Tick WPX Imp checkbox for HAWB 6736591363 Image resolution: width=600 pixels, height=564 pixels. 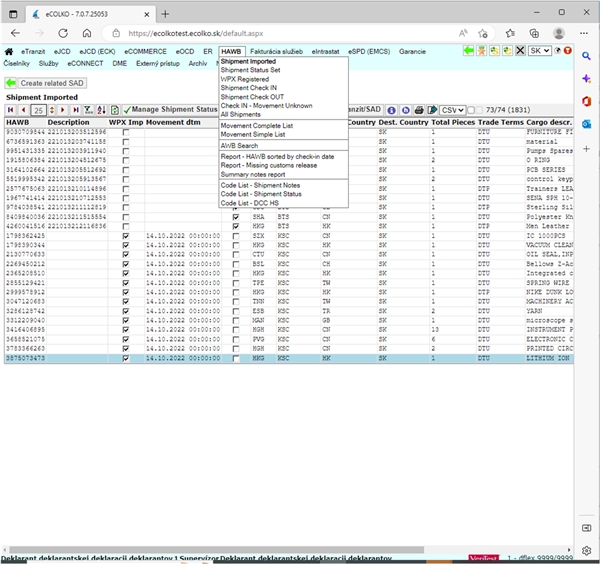coord(126,142)
